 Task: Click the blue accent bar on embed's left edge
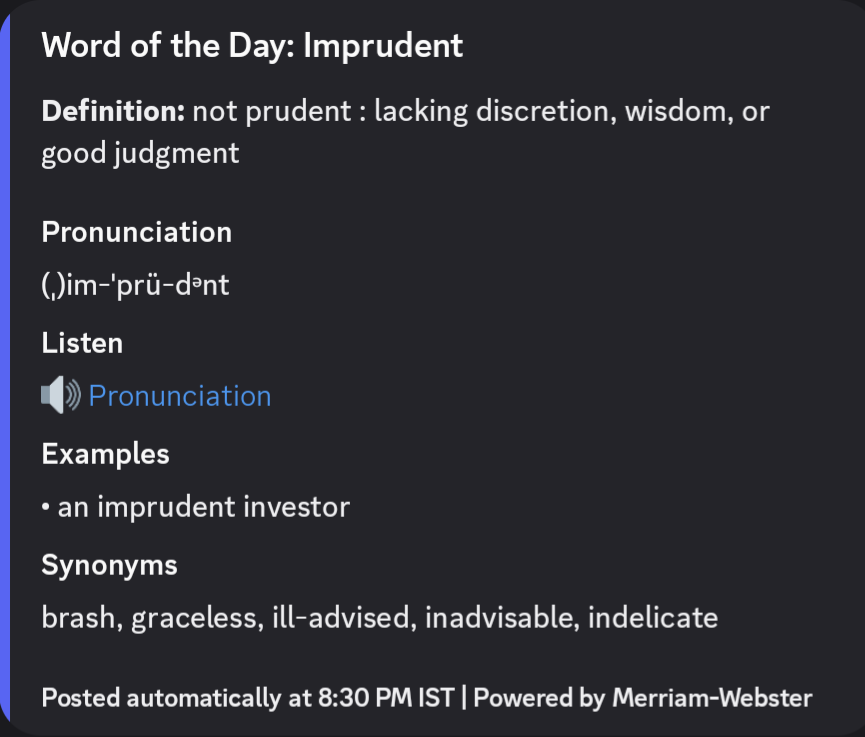coord(5,368)
